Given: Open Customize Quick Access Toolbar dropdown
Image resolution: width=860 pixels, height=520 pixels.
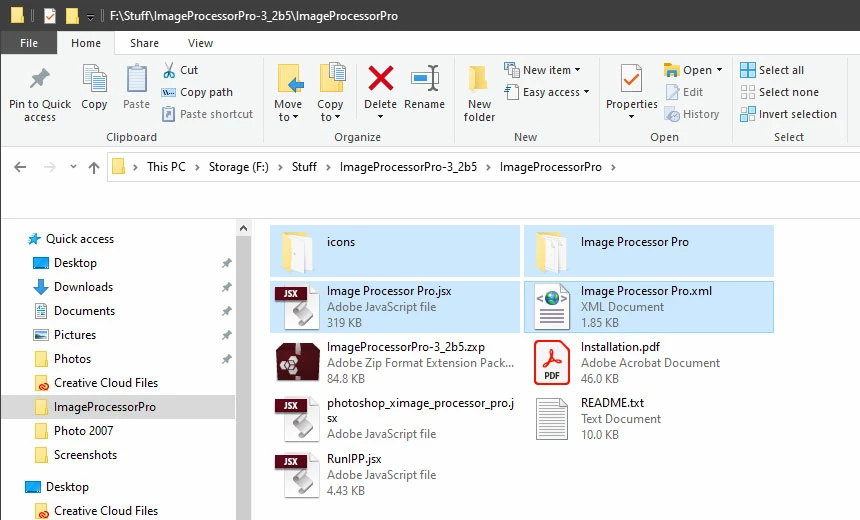Looking at the screenshot, I should (x=90, y=16).
